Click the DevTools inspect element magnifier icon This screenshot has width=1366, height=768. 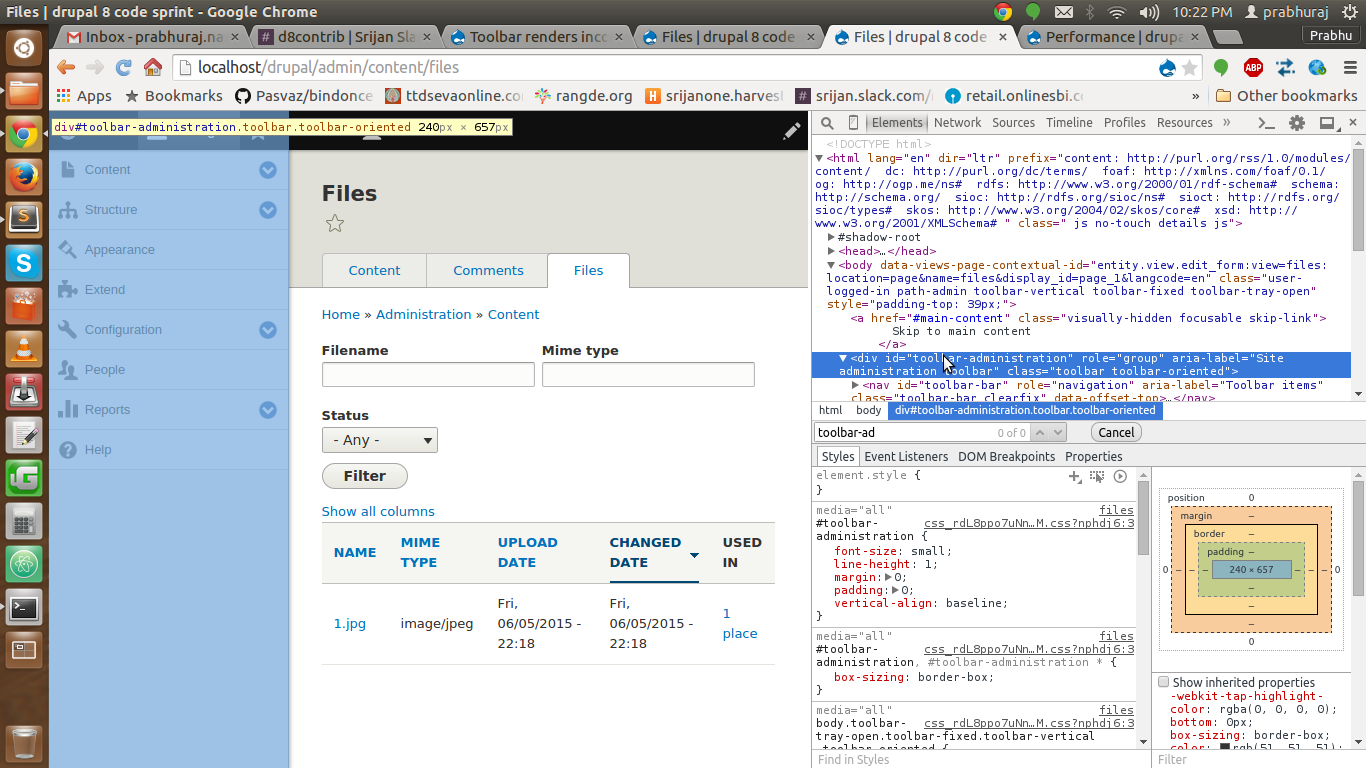[x=827, y=123]
